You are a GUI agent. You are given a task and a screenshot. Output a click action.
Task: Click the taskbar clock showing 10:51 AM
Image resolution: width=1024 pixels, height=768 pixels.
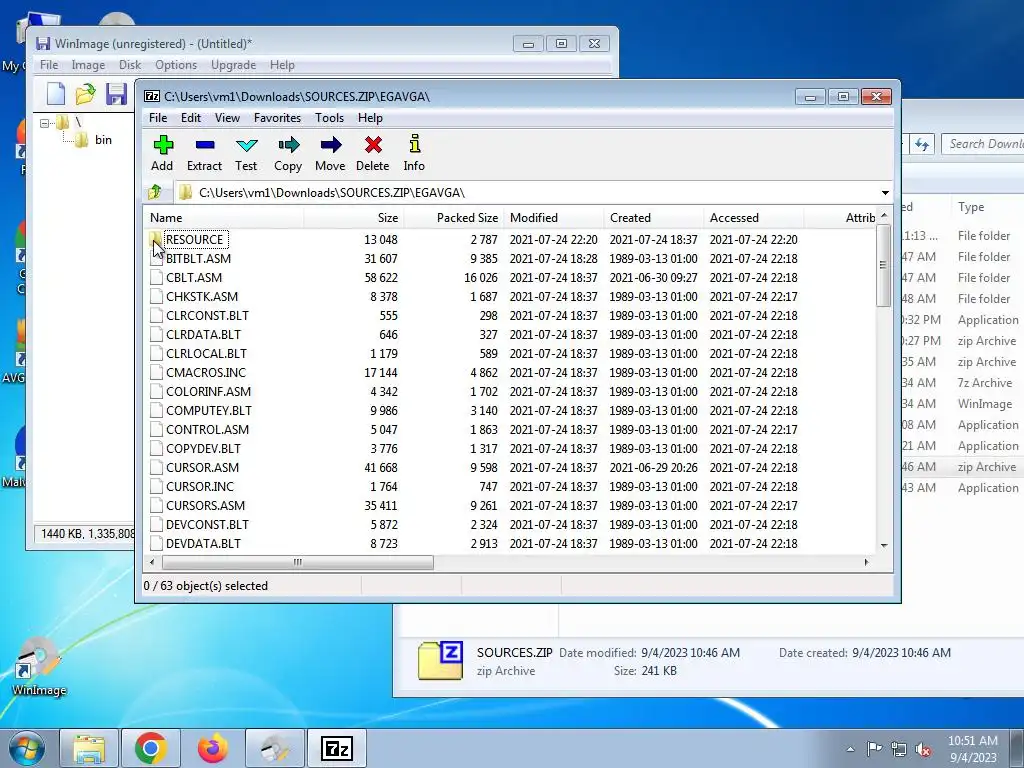pos(972,749)
